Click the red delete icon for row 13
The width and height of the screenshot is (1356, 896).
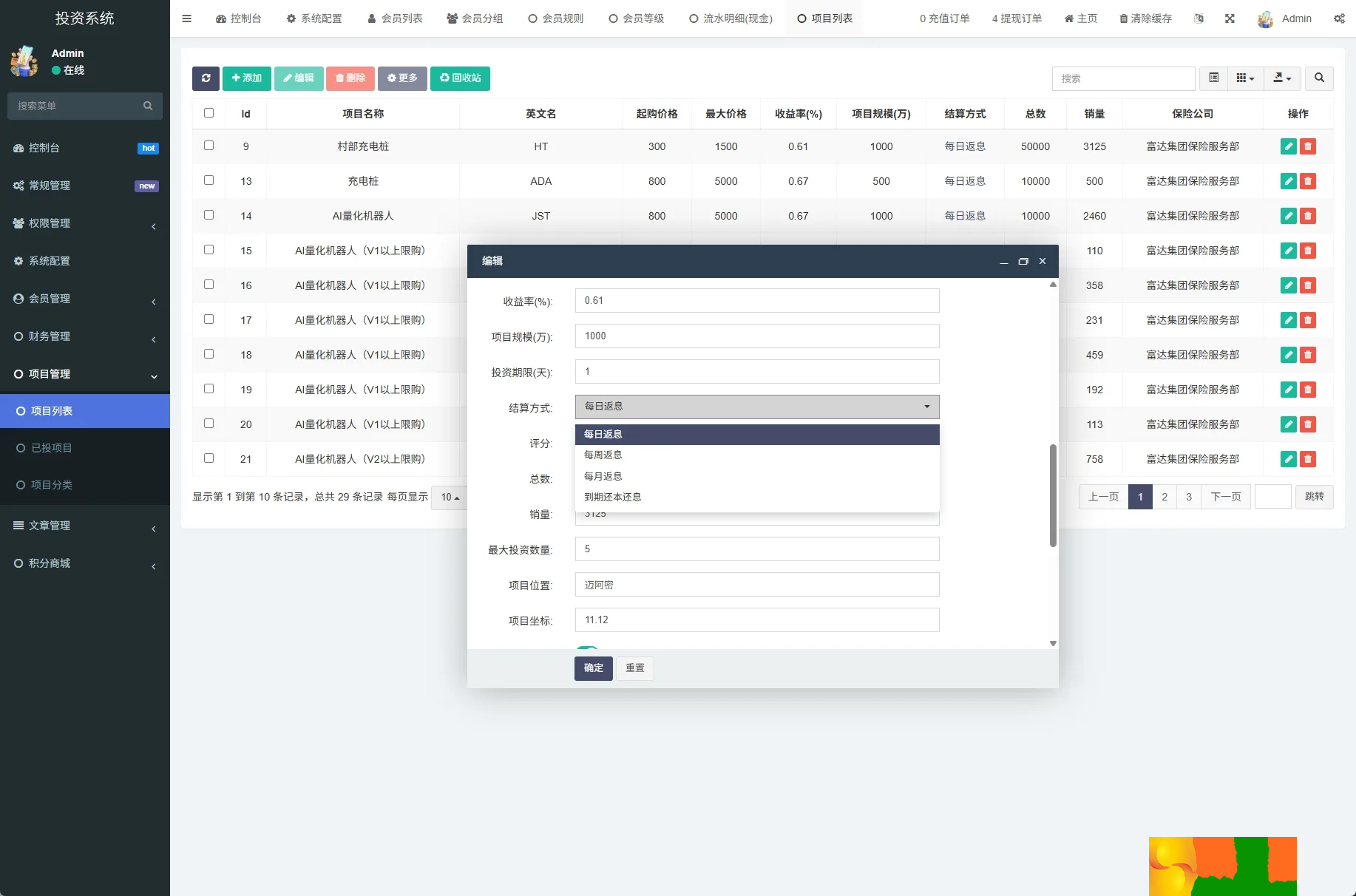(x=1308, y=181)
